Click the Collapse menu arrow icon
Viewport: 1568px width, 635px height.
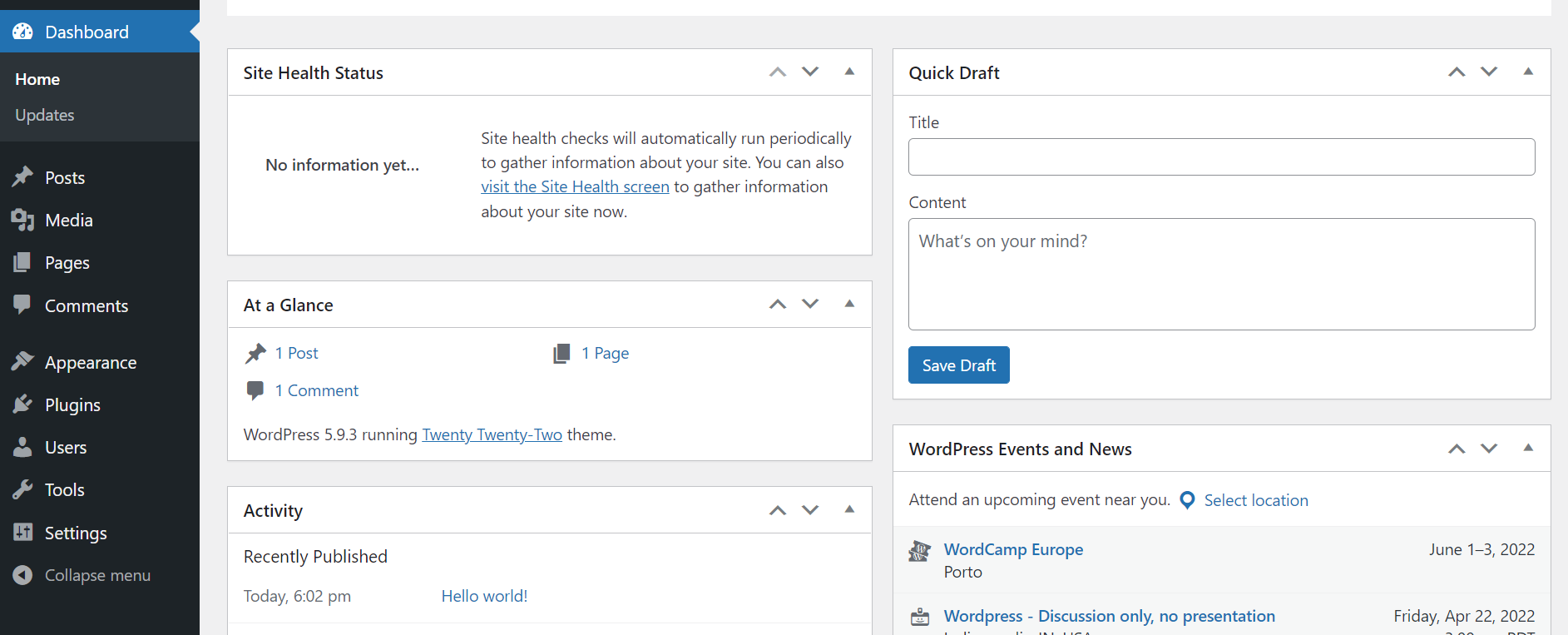pos(22,575)
